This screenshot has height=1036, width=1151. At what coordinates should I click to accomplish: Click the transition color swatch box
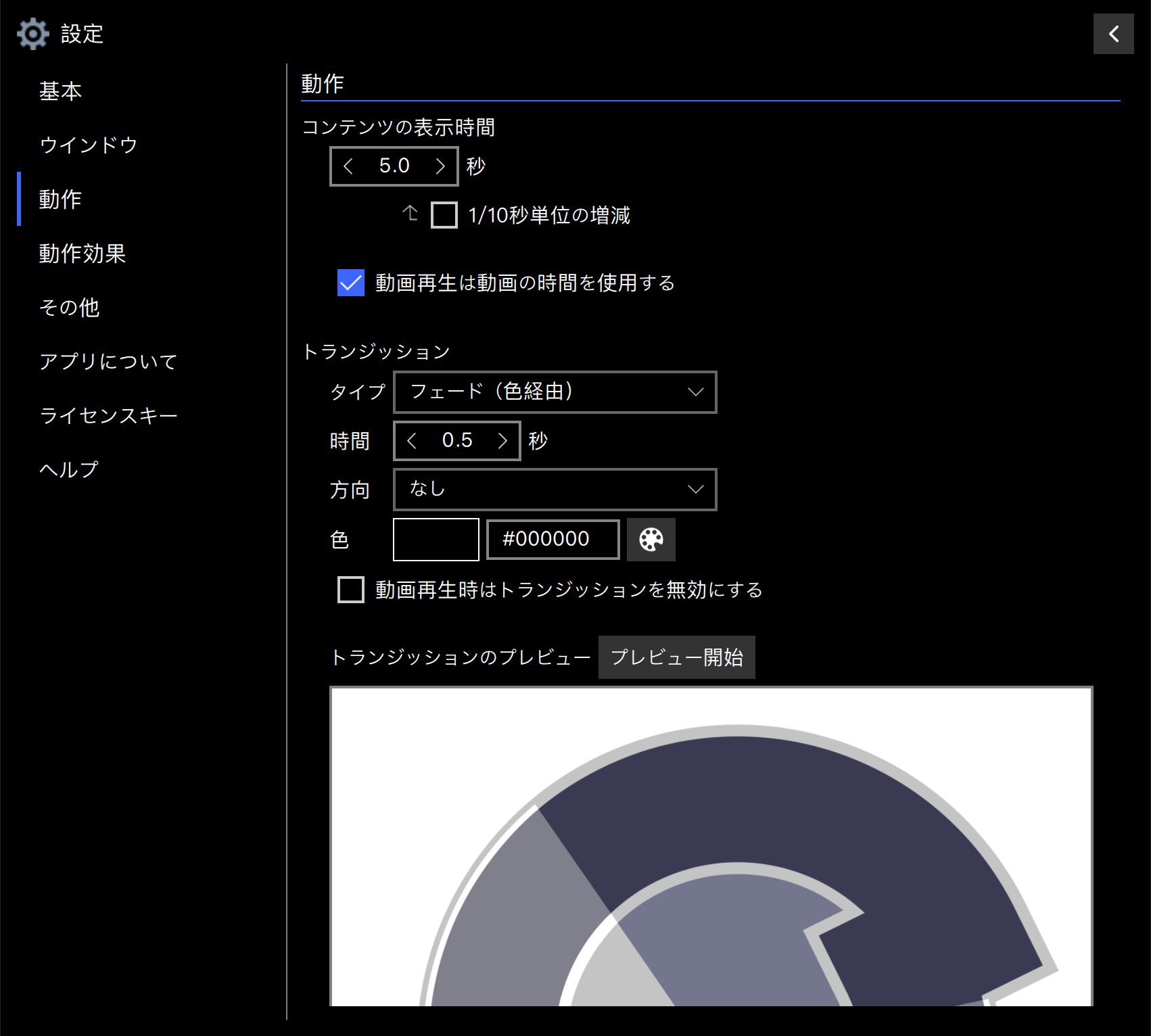pos(436,540)
